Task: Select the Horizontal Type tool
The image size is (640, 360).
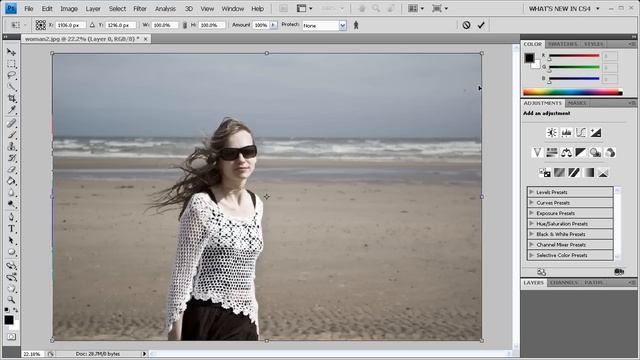Action: tap(11, 229)
